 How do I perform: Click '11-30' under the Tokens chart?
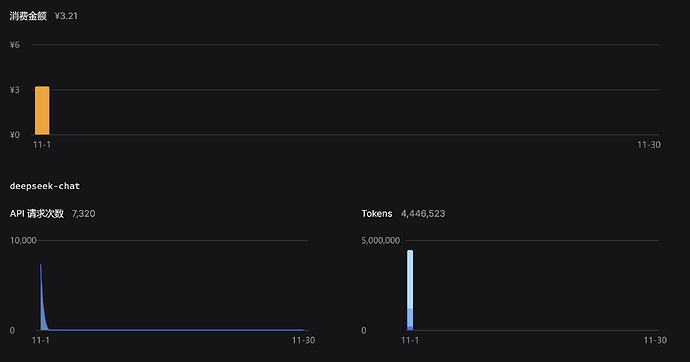tap(655, 340)
